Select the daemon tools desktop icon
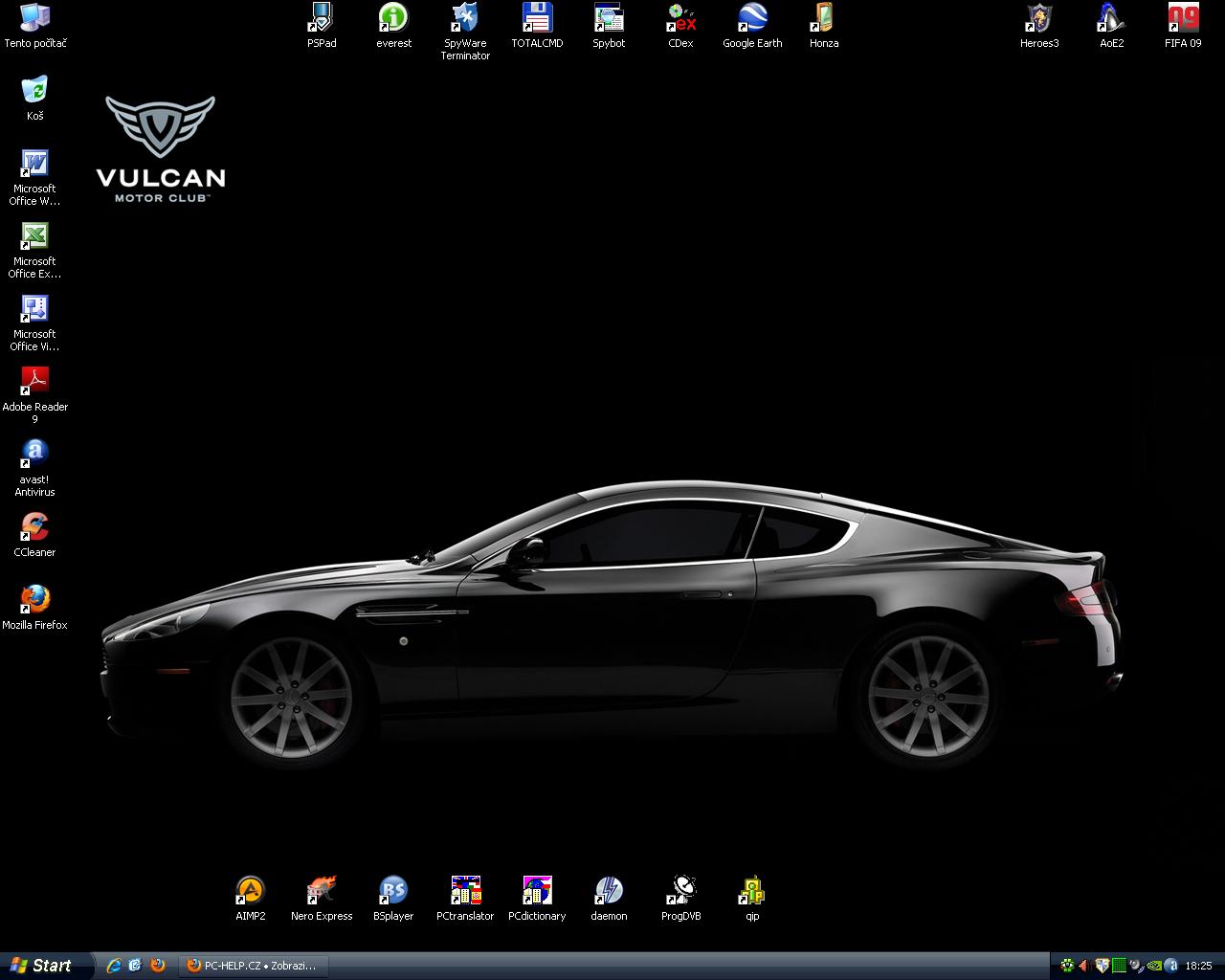Screen dimensions: 1225x980 (609, 891)
